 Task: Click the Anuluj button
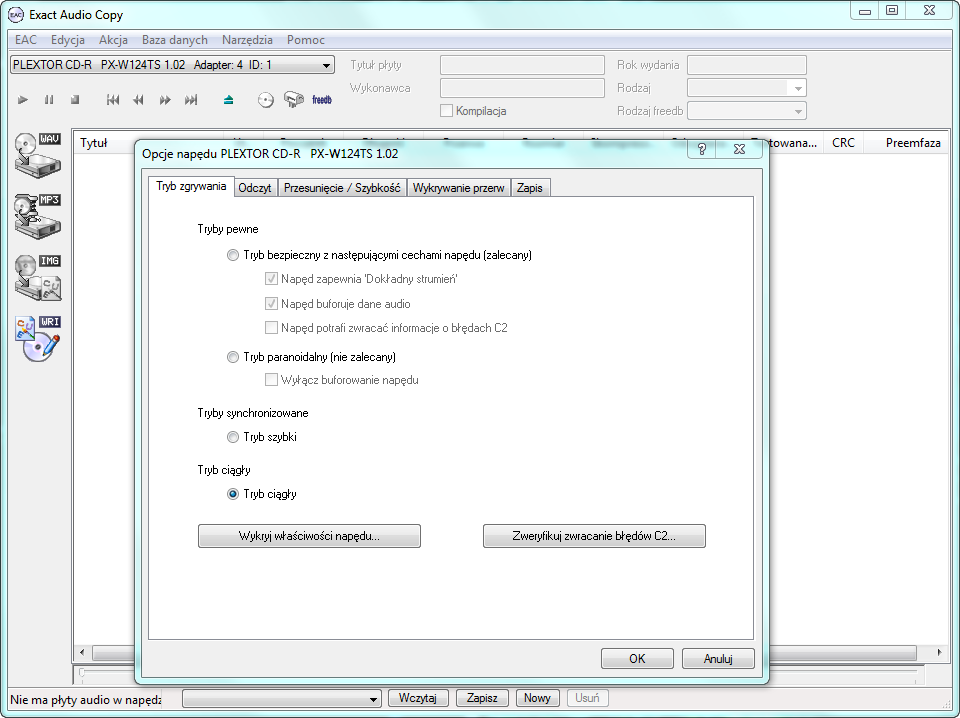click(718, 659)
